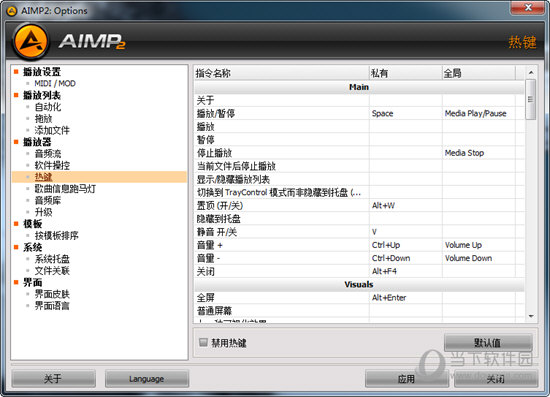Select the 音量 + row
Viewport: 550px width, 397px height.
[x=359, y=245]
